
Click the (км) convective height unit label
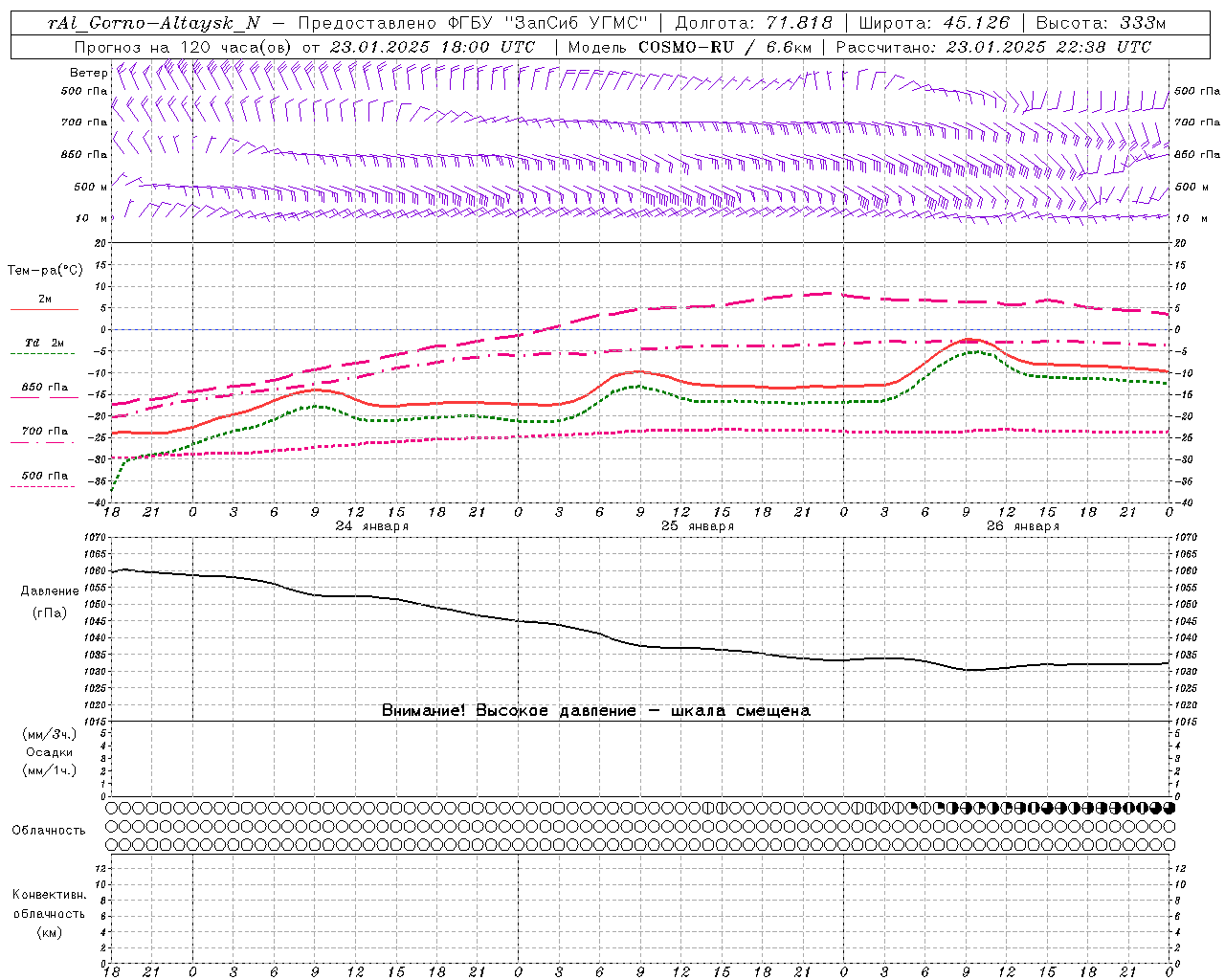point(49,932)
